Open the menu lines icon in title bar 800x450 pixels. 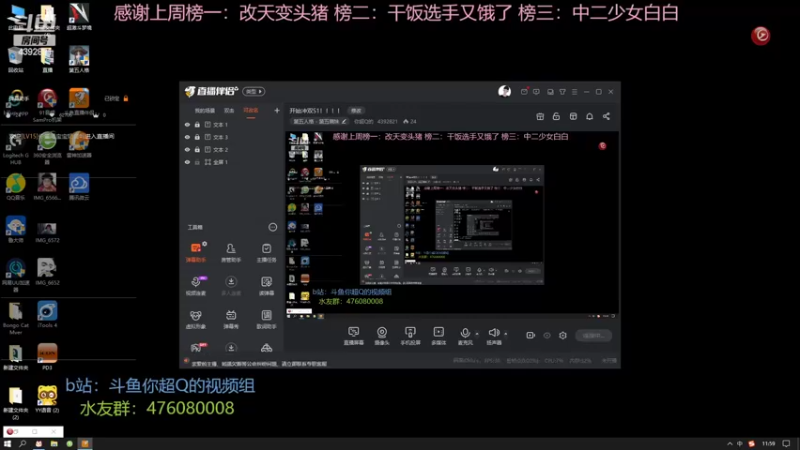click(574, 92)
